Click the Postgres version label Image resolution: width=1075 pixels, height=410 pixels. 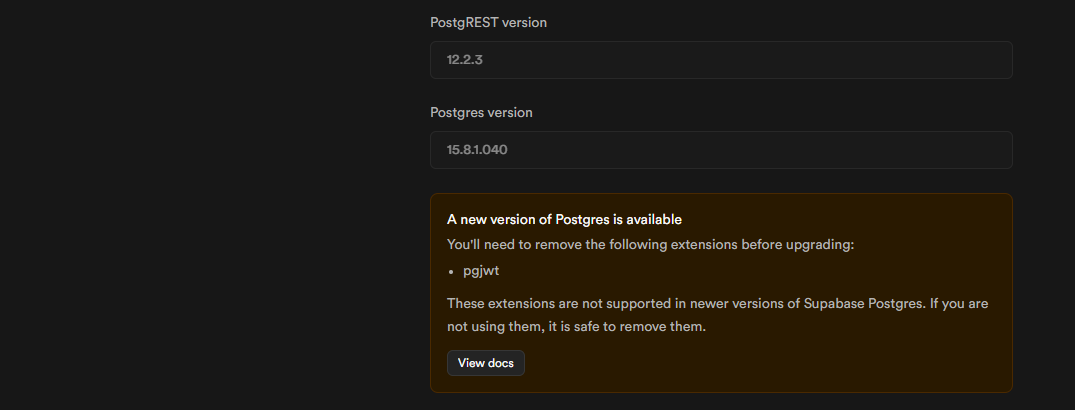481,112
